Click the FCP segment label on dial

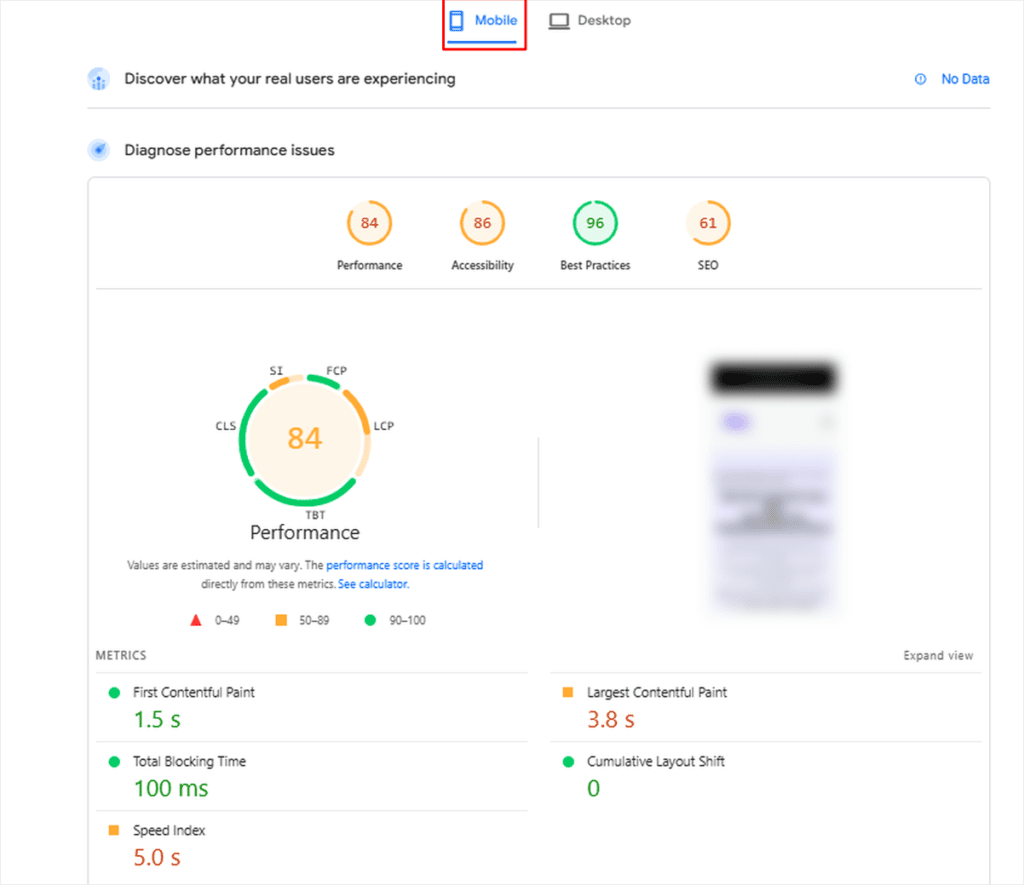(336, 370)
